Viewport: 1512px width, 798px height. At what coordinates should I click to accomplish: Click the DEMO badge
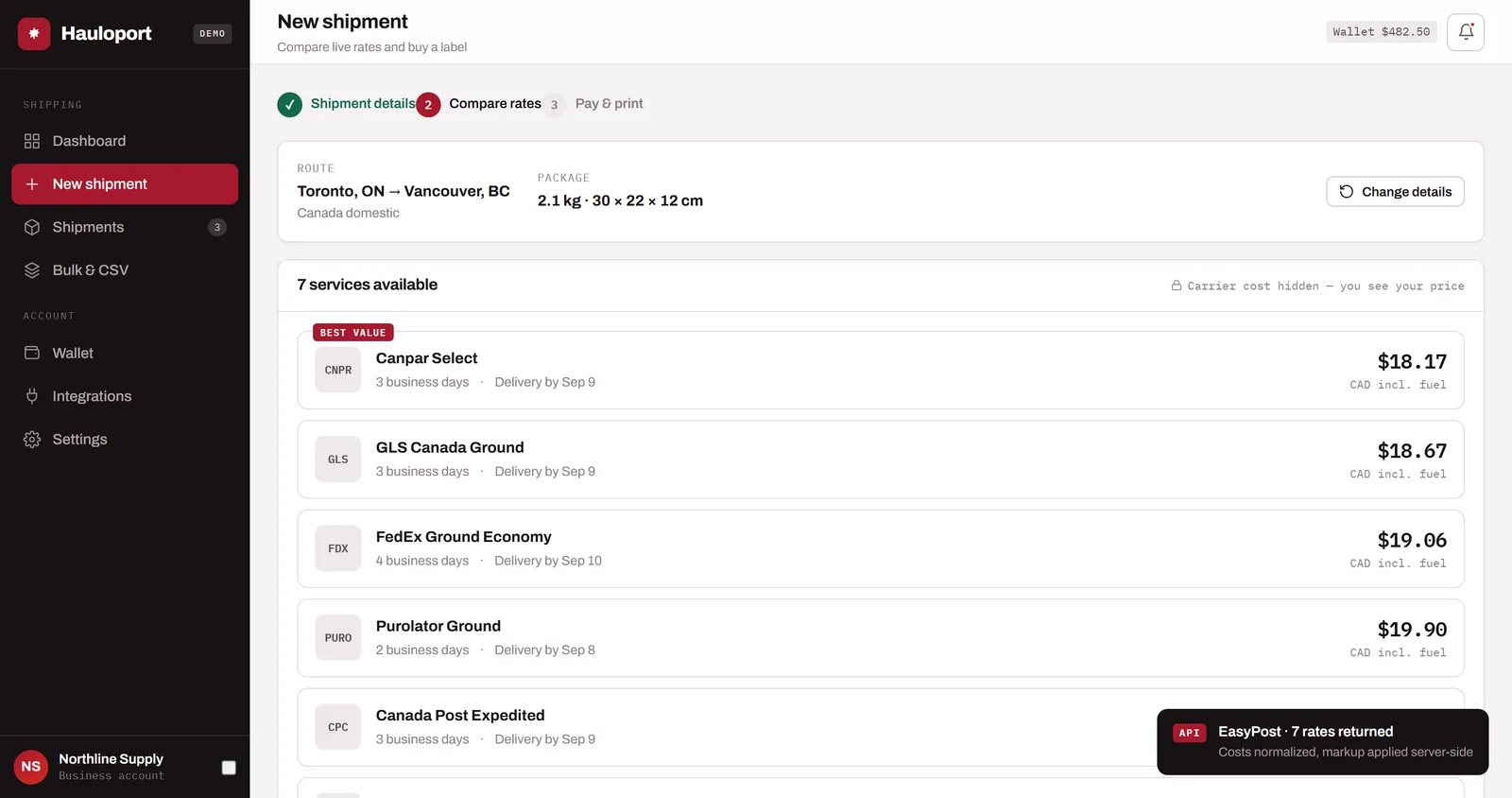[213, 33]
